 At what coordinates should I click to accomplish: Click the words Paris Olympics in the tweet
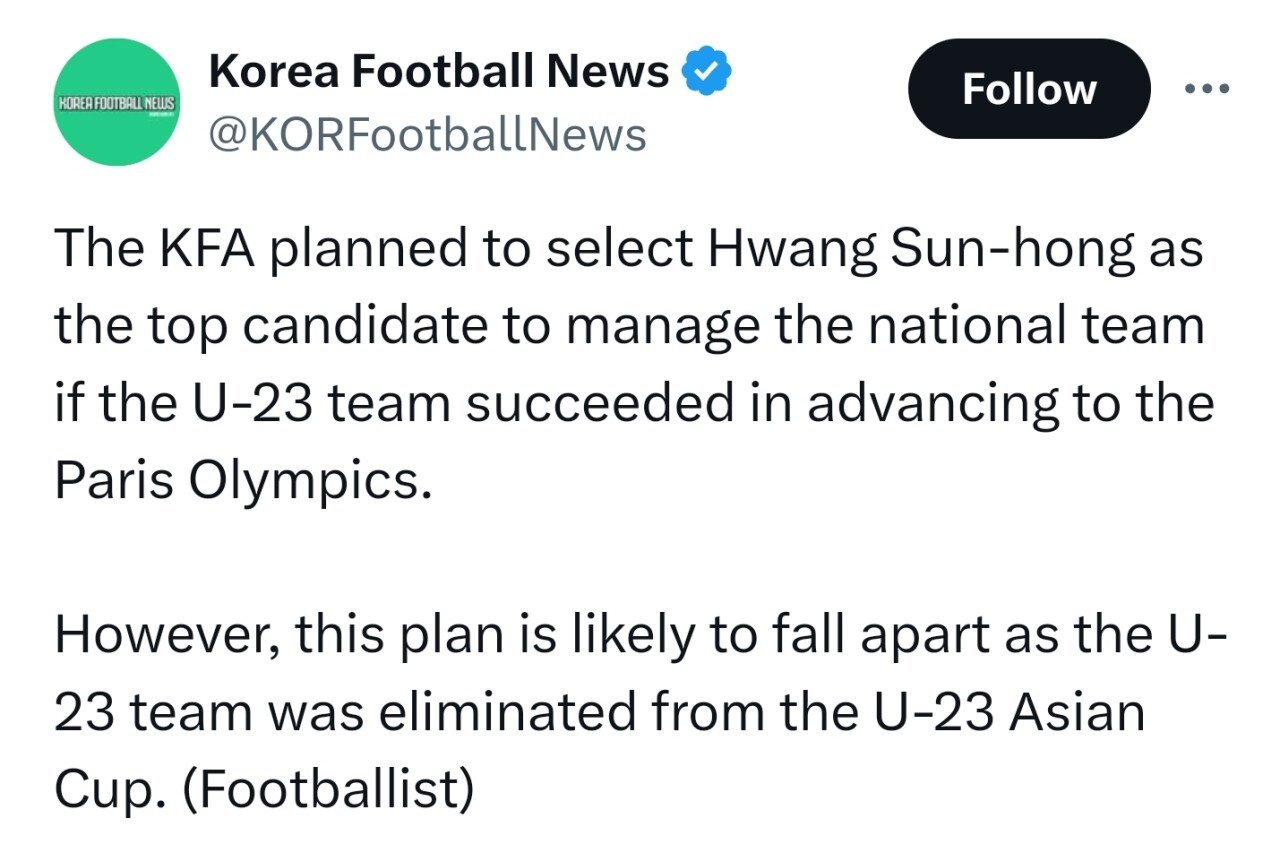point(233,480)
